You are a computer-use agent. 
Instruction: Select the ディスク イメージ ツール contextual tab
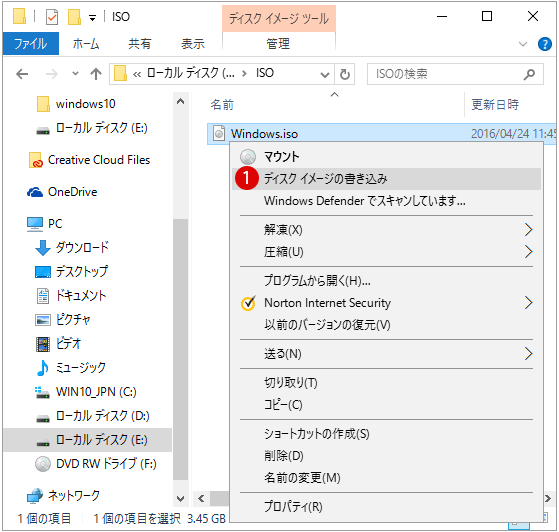pos(278,19)
